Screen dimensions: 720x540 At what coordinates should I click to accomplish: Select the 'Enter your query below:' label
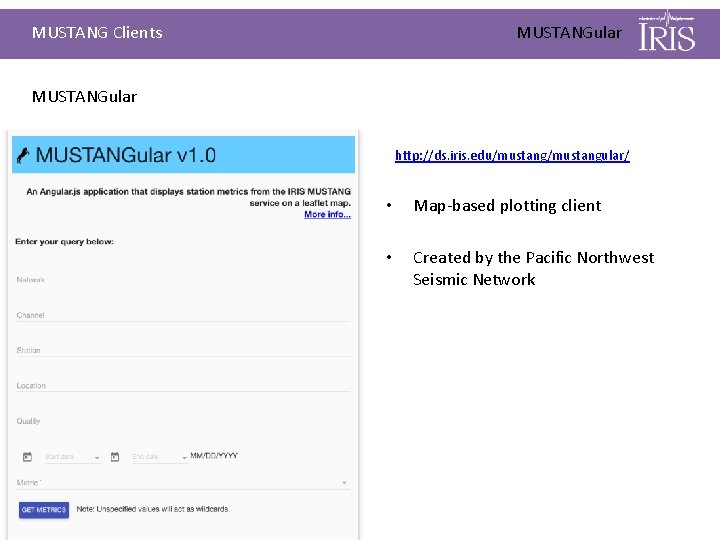pyautogui.click(x=64, y=242)
